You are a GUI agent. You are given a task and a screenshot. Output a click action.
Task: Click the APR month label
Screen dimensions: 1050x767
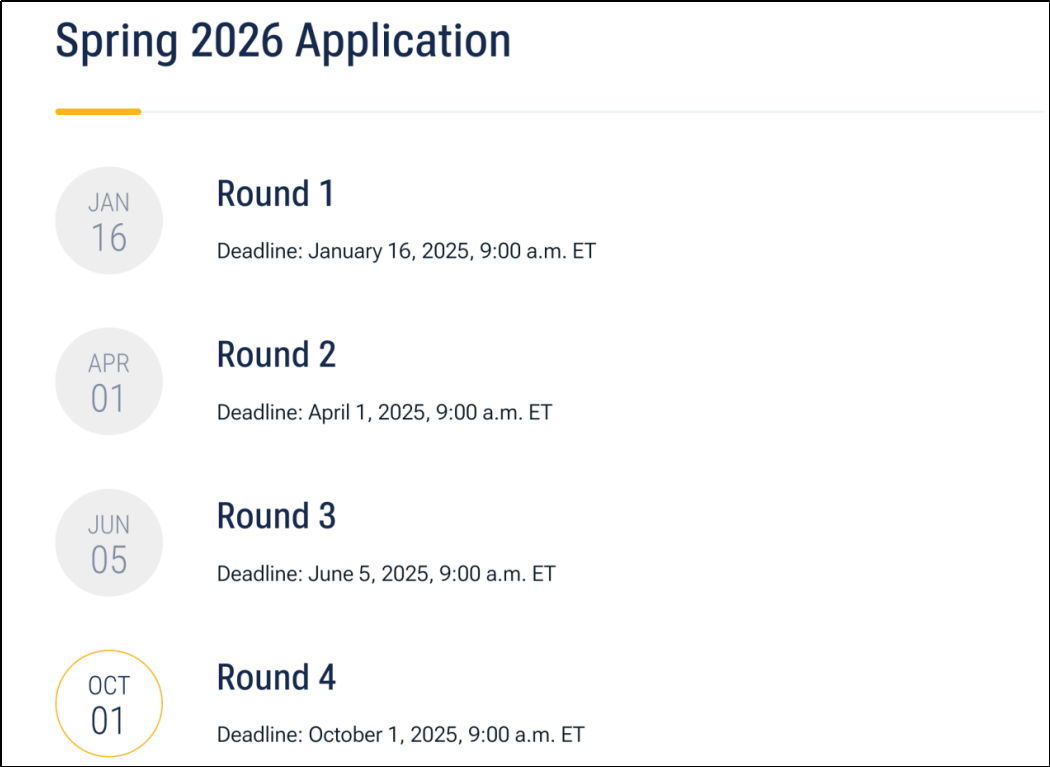tap(108, 364)
